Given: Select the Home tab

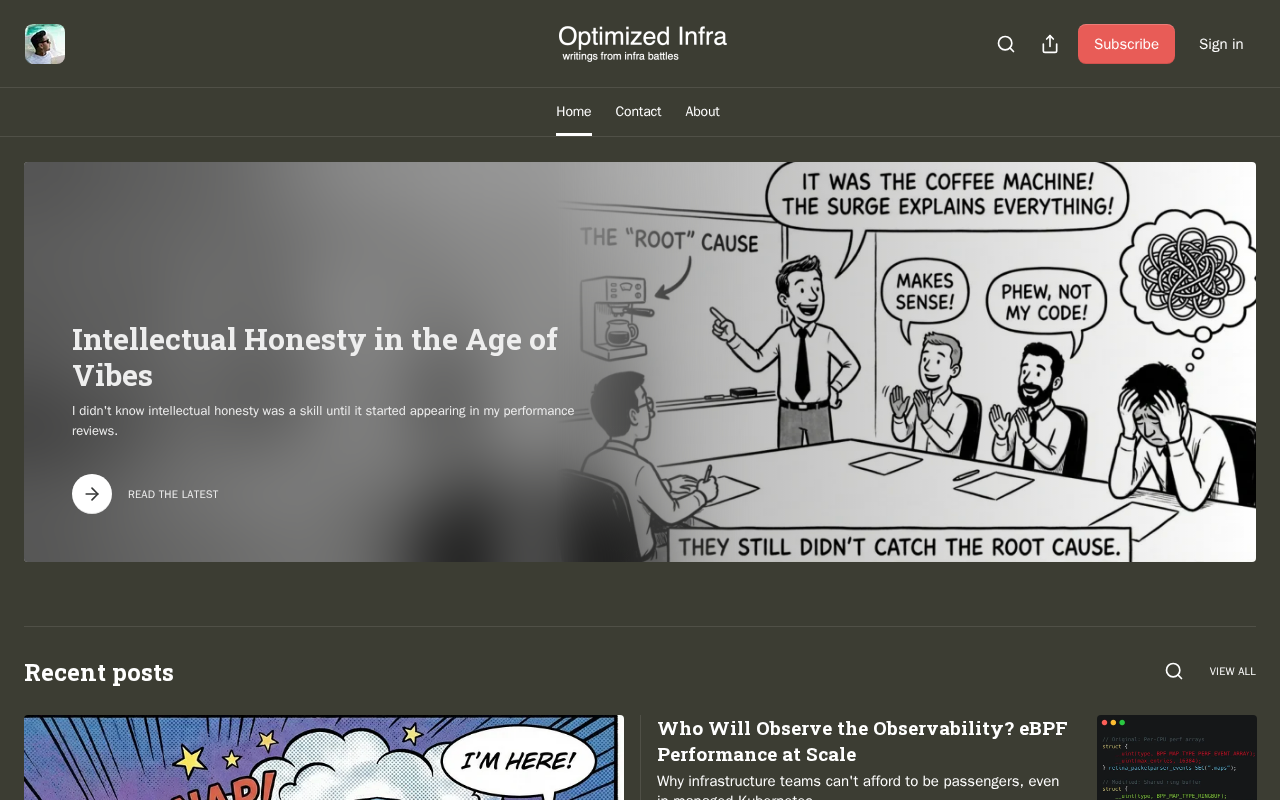Looking at the screenshot, I should (574, 112).
